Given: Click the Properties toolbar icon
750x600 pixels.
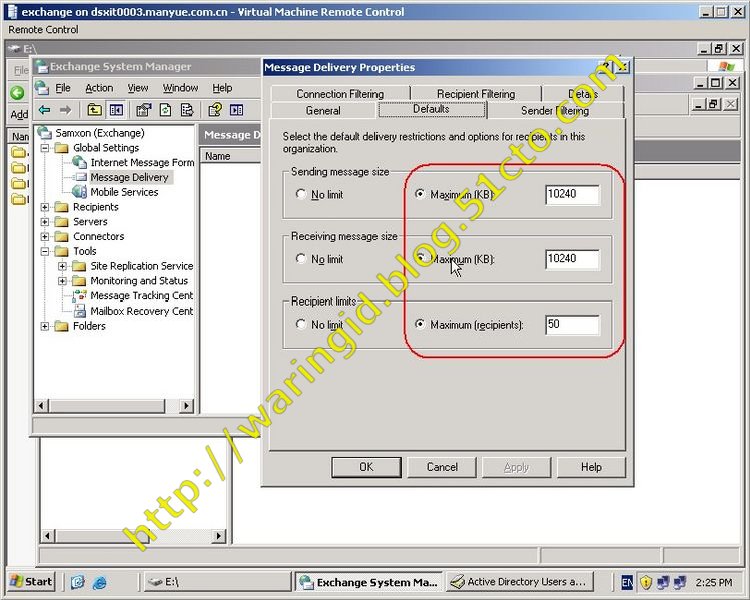Looking at the screenshot, I should pos(143,110).
